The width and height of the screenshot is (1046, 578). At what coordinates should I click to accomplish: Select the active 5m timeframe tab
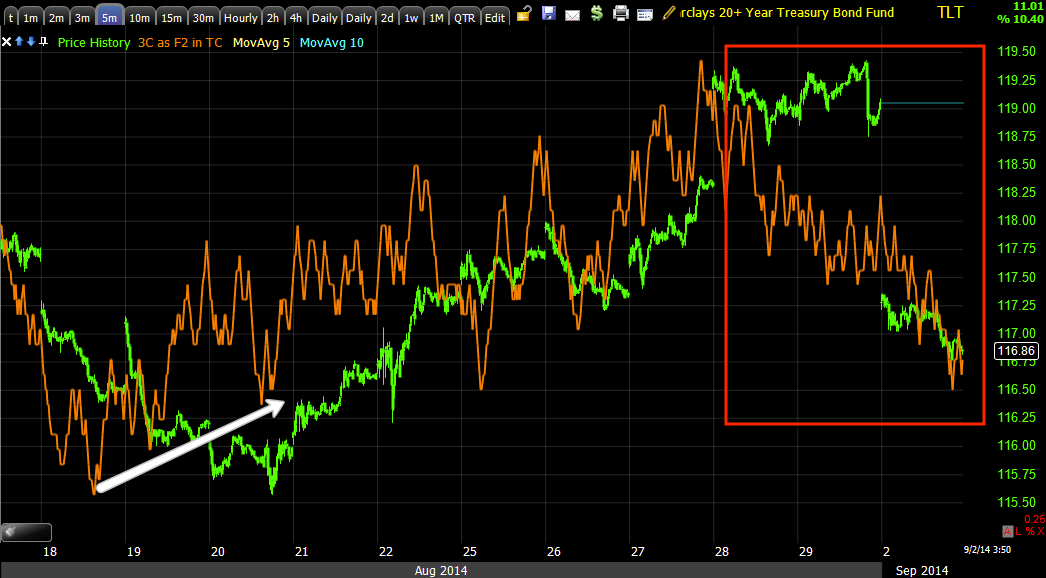[x=109, y=17]
